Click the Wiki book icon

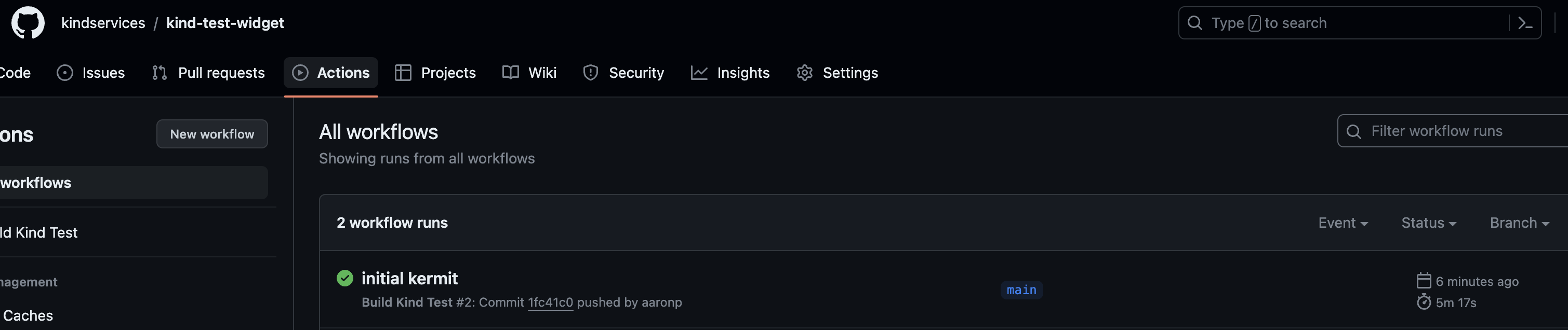[511, 73]
